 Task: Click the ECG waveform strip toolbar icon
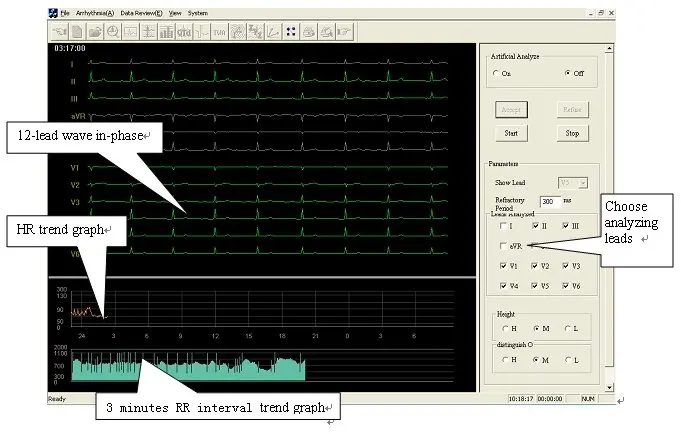pyautogui.click(x=131, y=32)
